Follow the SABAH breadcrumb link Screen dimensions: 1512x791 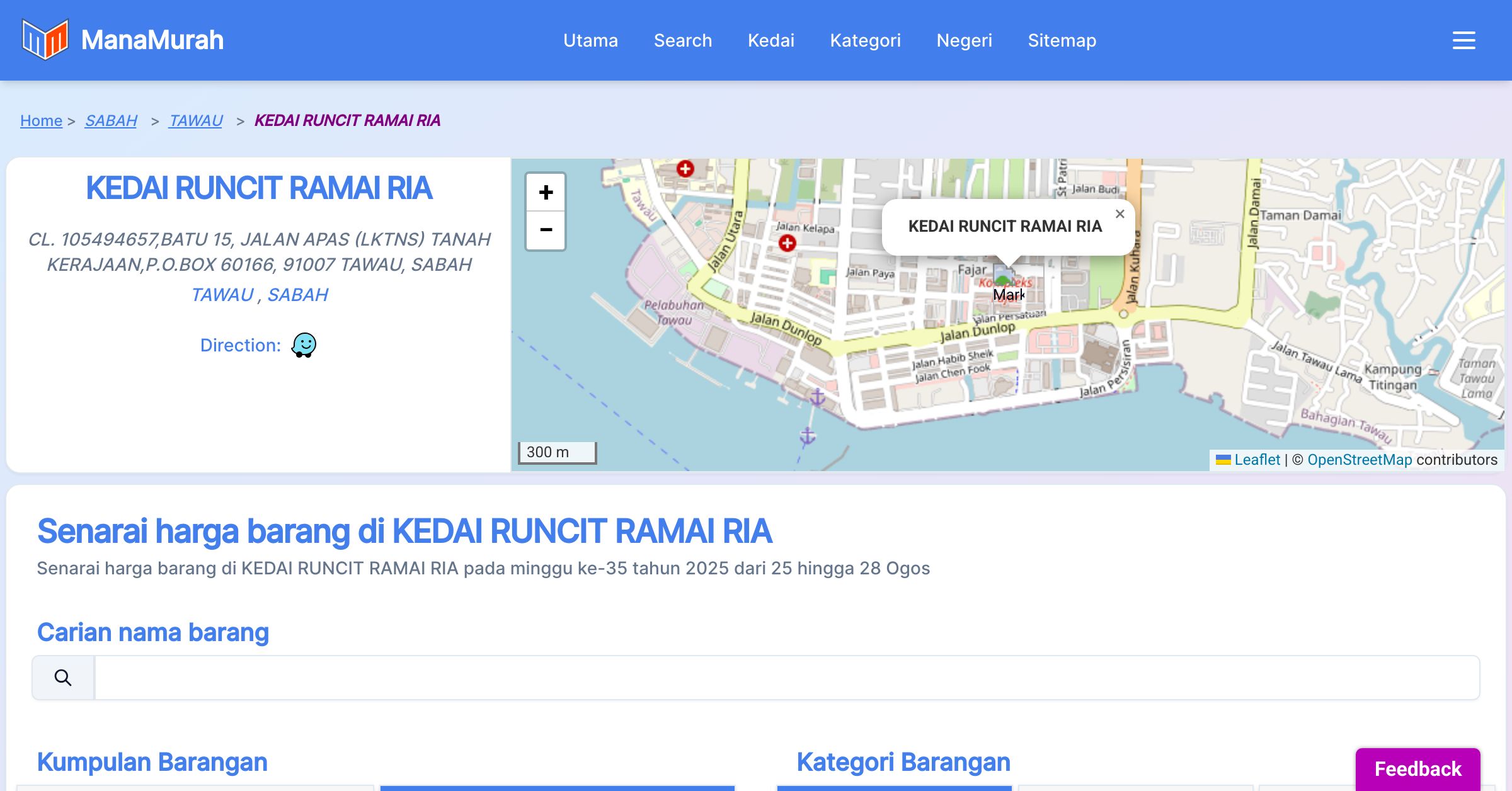pyautogui.click(x=111, y=120)
